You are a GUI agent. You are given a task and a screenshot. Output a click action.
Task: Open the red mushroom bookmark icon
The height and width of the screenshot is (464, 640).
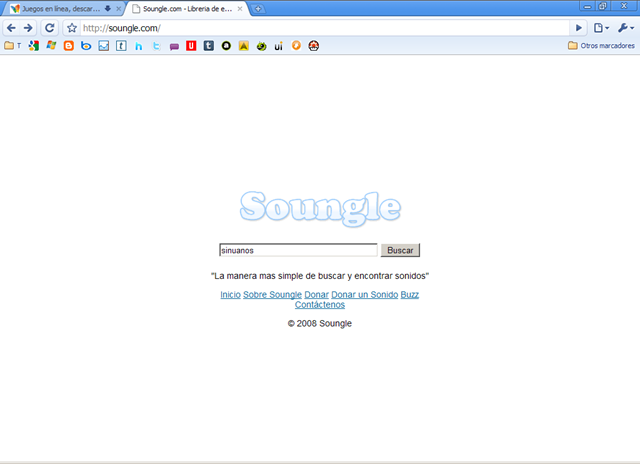313,46
